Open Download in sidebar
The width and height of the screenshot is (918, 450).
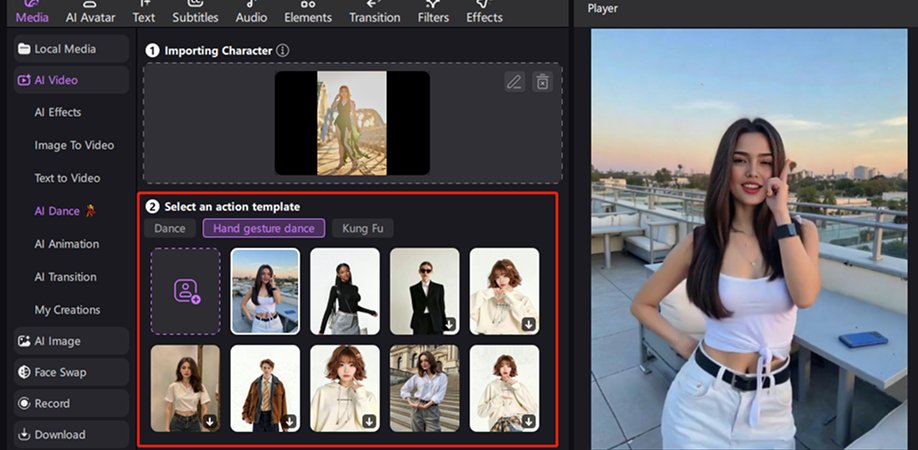(71, 434)
